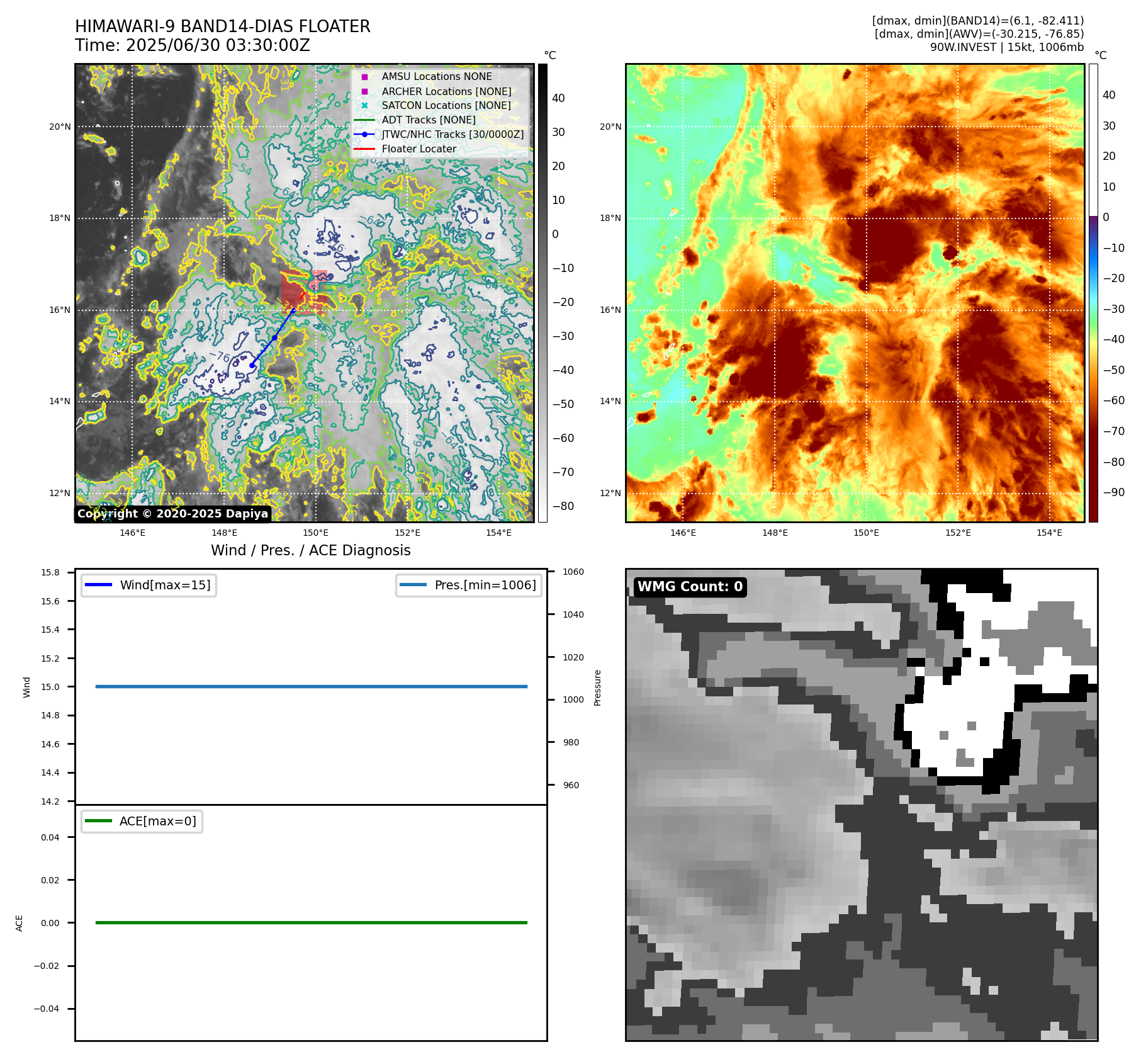This screenshot has width=1141, height=1064.
Task: Click the '15.8' wind axis tick label
Action: click(x=50, y=572)
